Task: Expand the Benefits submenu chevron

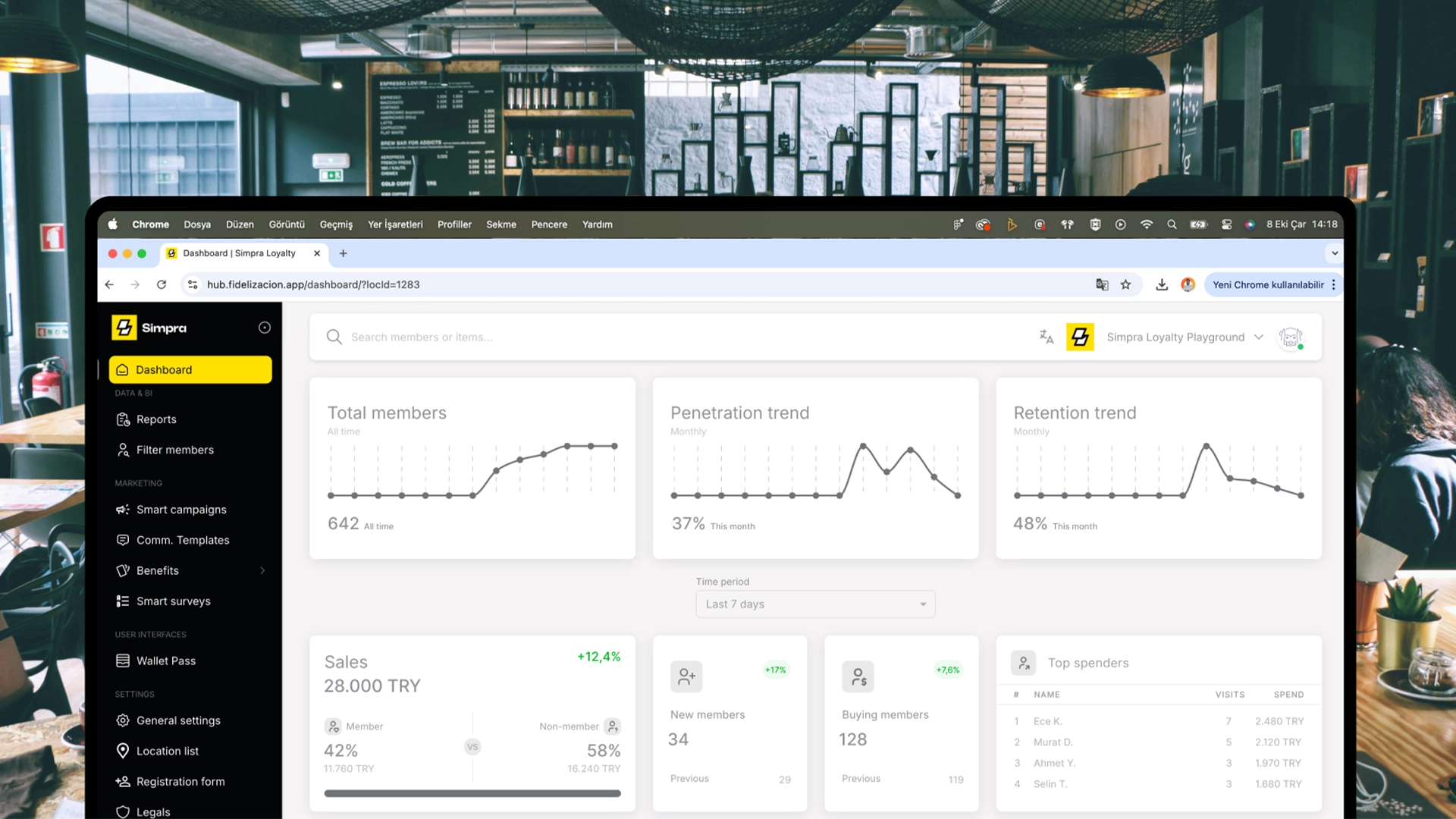Action: coord(262,570)
